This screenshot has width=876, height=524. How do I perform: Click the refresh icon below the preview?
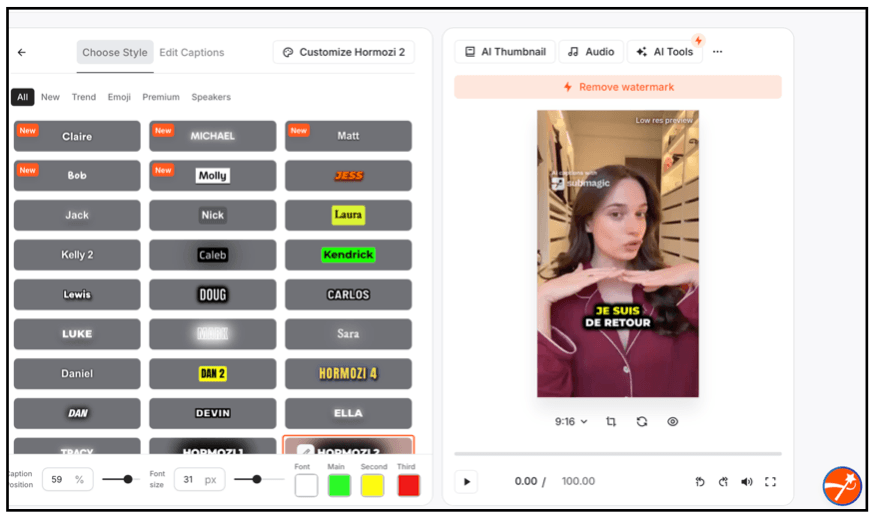[x=642, y=422]
